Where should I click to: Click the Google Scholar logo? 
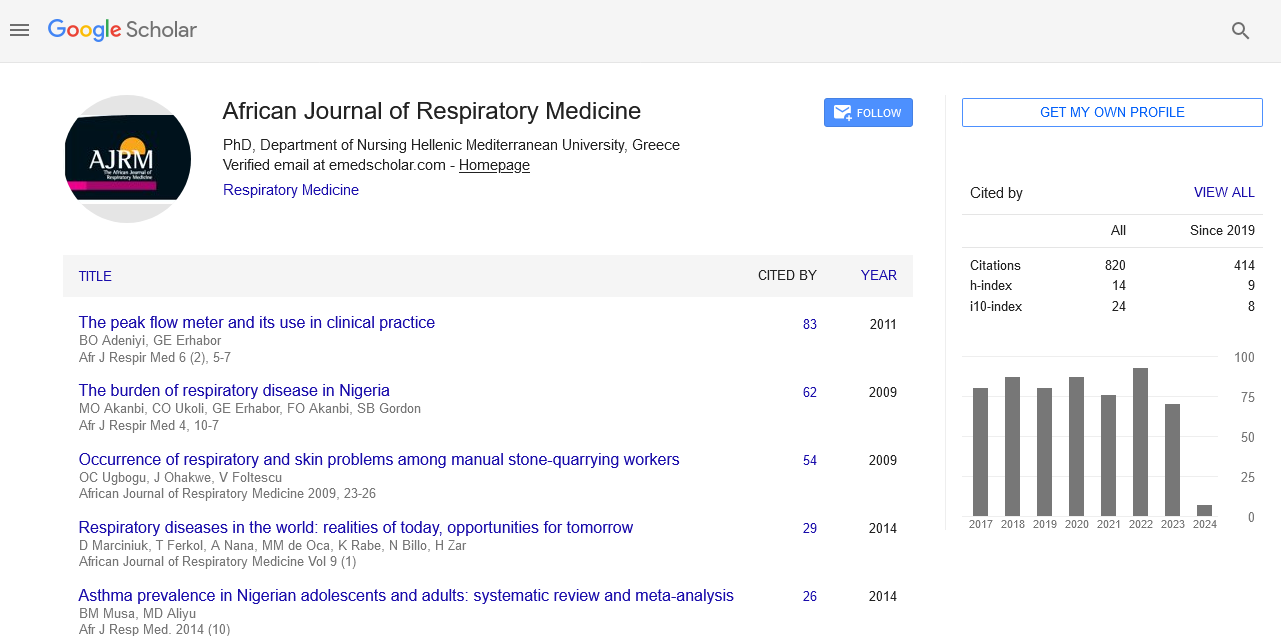point(122,30)
